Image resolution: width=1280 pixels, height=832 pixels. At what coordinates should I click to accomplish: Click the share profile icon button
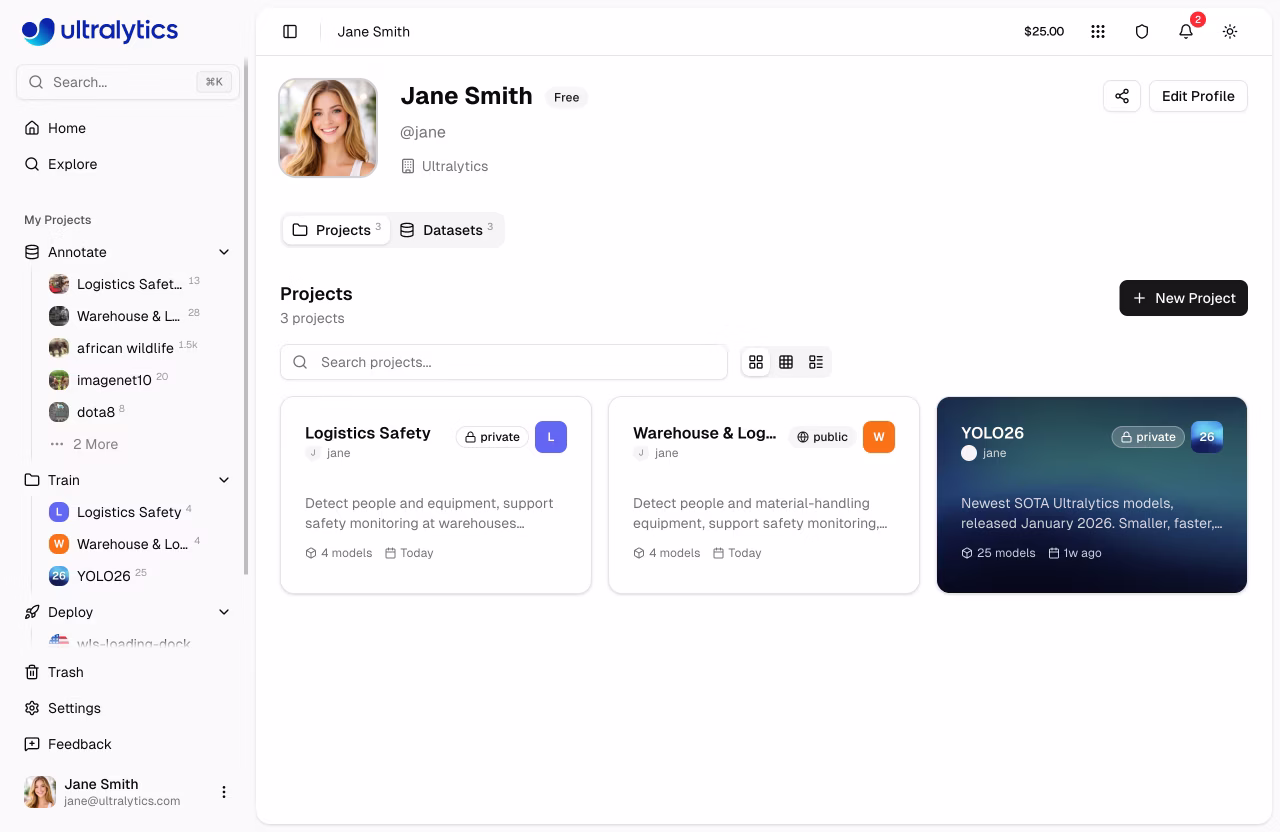coord(1122,96)
